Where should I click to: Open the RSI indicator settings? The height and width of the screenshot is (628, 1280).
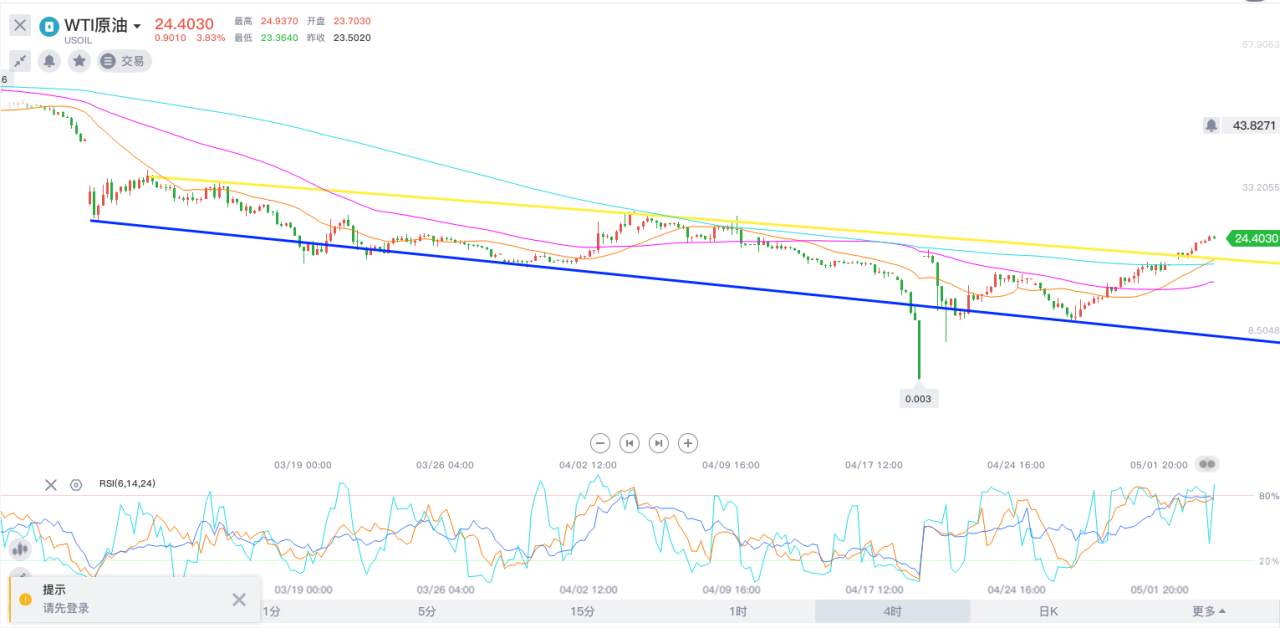pyautogui.click(x=76, y=485)
